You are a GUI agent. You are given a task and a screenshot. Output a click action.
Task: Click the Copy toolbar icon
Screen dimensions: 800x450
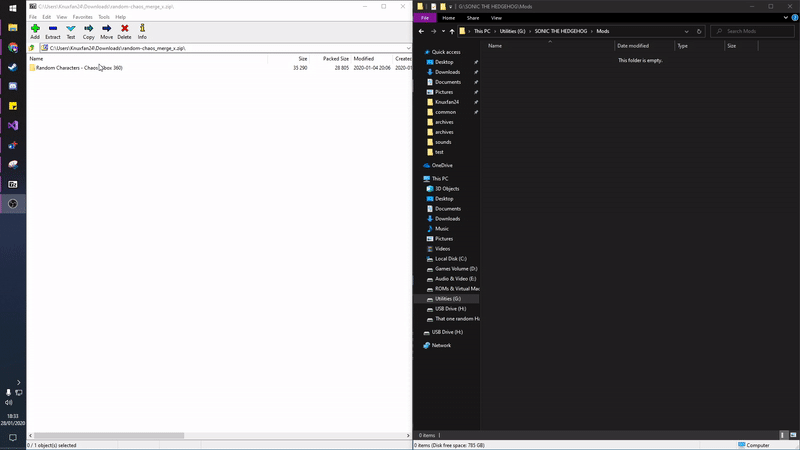(89, 31)
